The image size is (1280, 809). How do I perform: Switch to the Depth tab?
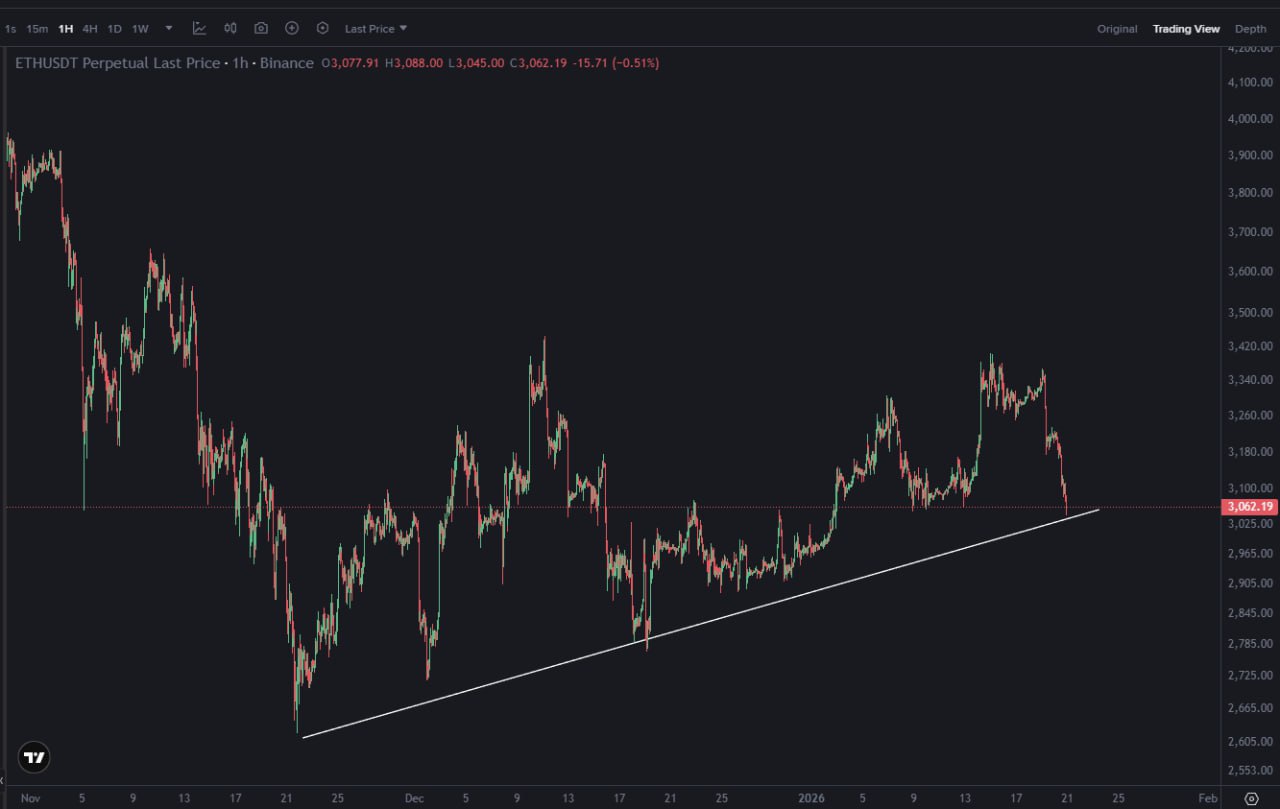tap(1250, 29)
